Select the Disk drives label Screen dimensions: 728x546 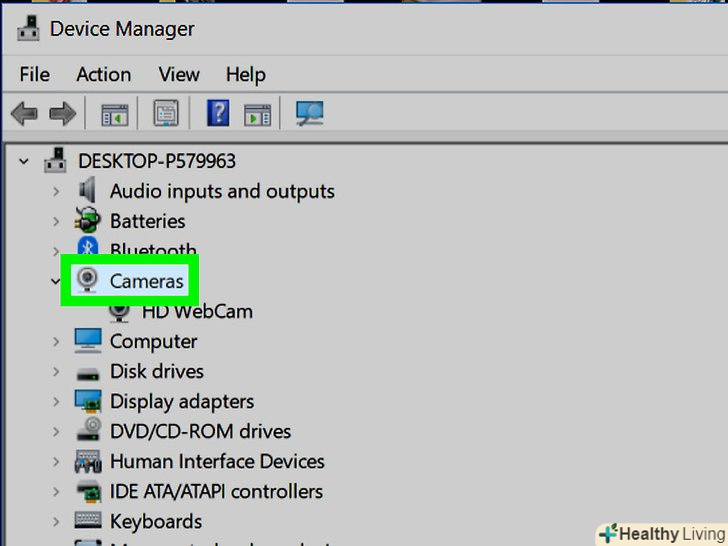[x=156, y=371]
